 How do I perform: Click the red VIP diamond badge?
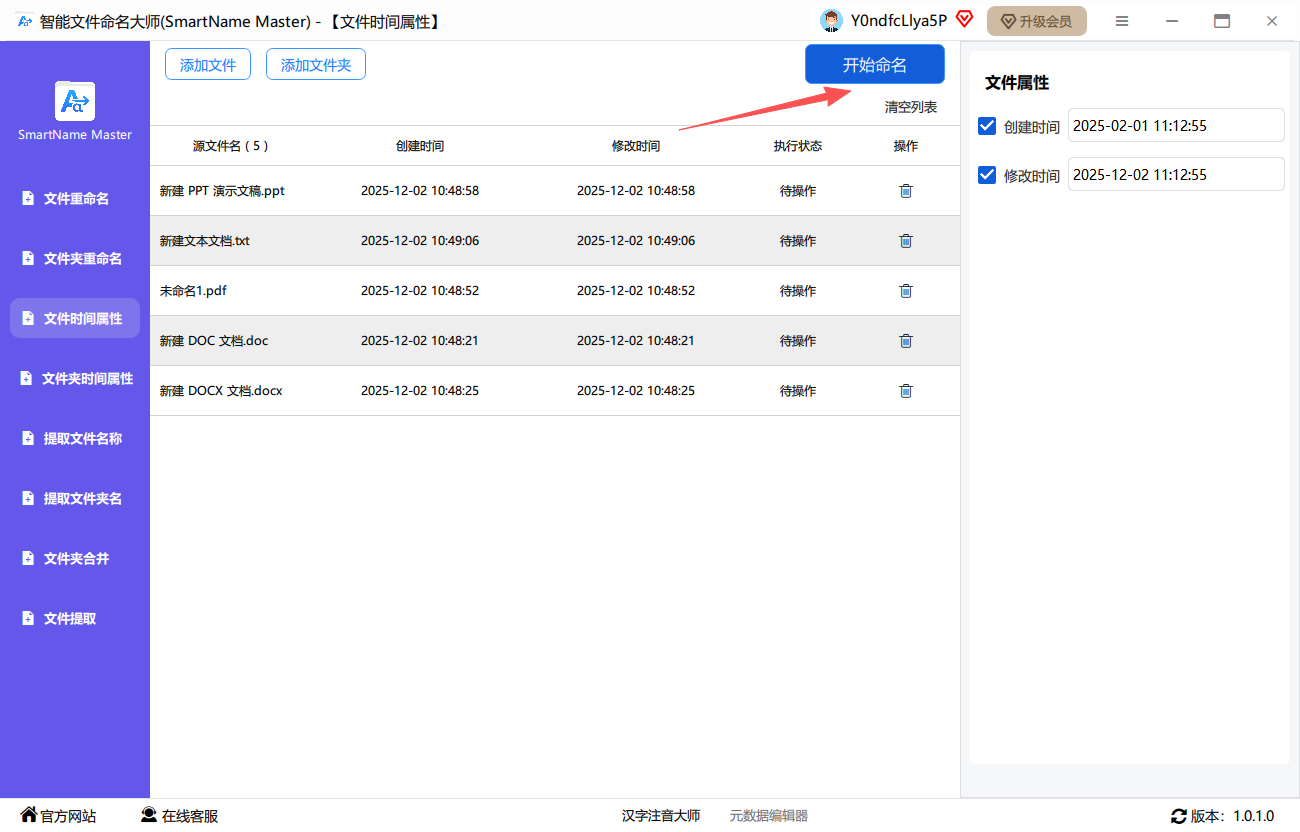(964, 19)
